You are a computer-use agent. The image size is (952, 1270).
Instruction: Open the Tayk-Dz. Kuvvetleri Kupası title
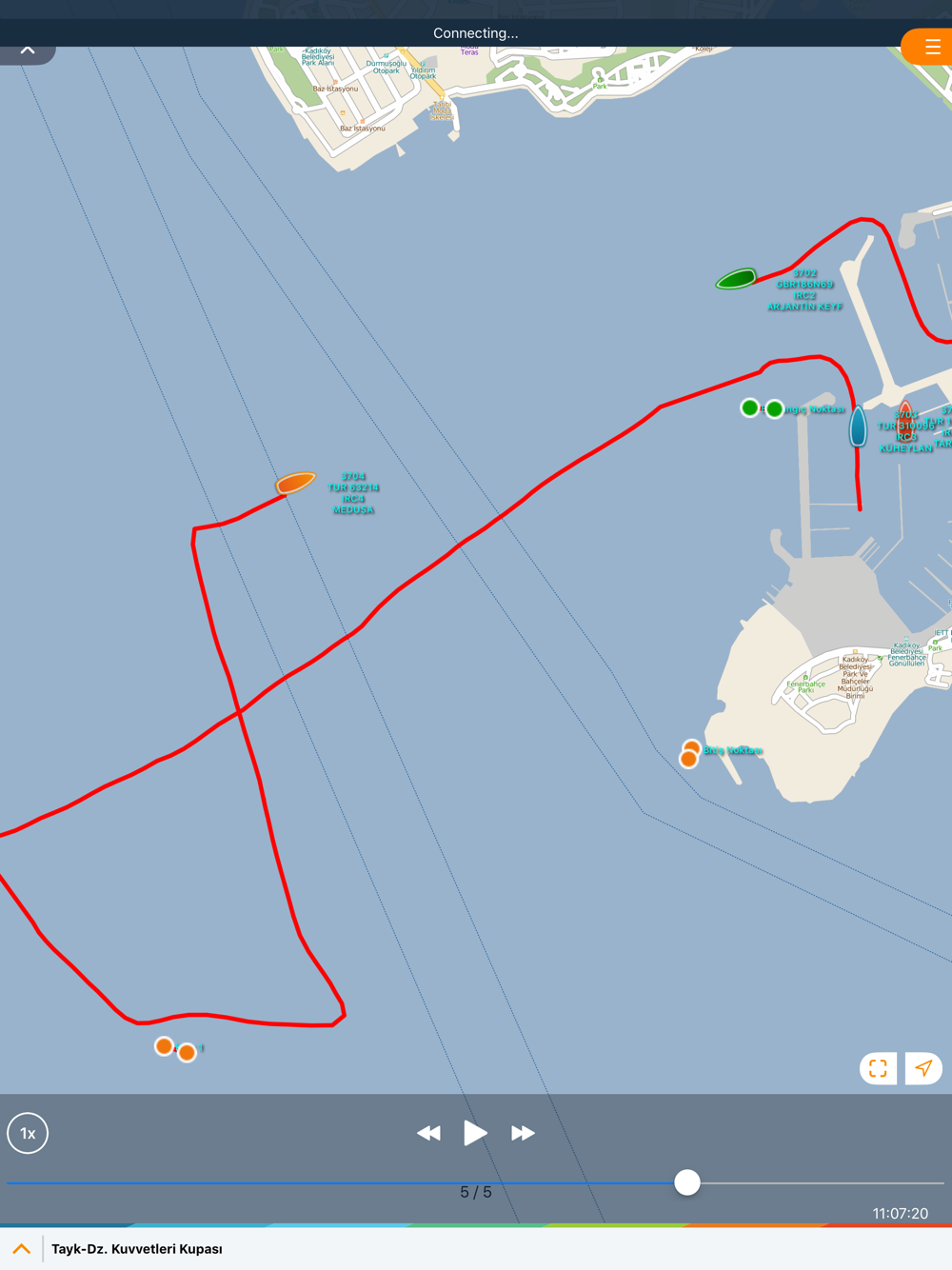click(137, 1249)
